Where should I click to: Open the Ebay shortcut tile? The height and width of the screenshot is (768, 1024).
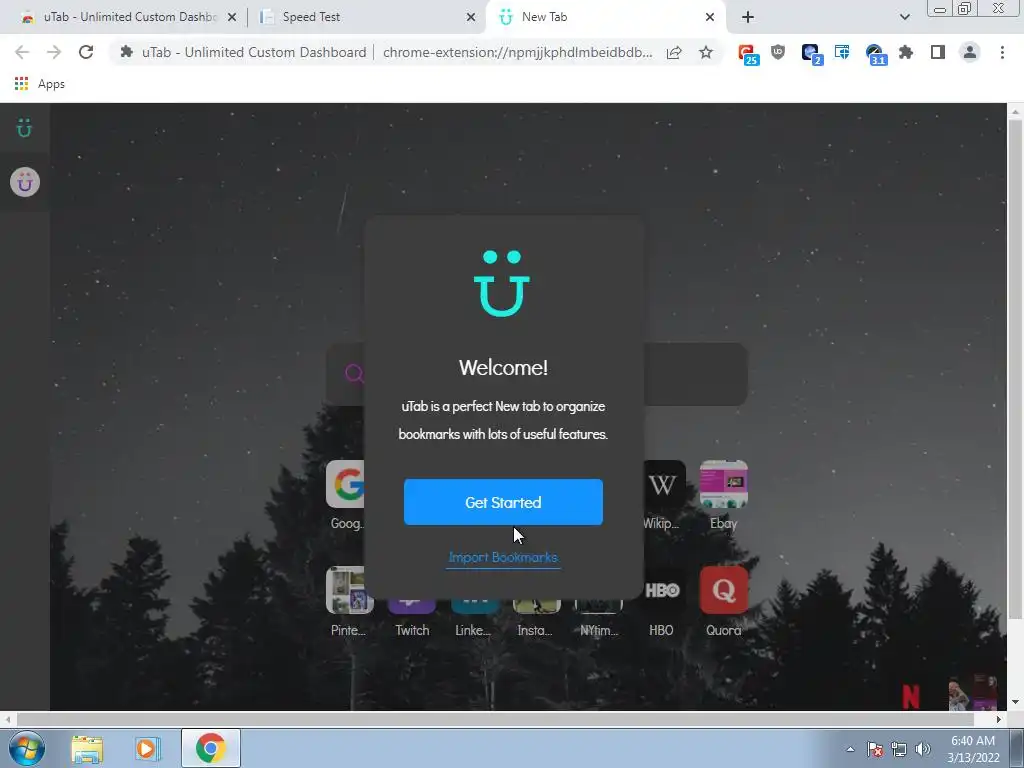[724, 484]
